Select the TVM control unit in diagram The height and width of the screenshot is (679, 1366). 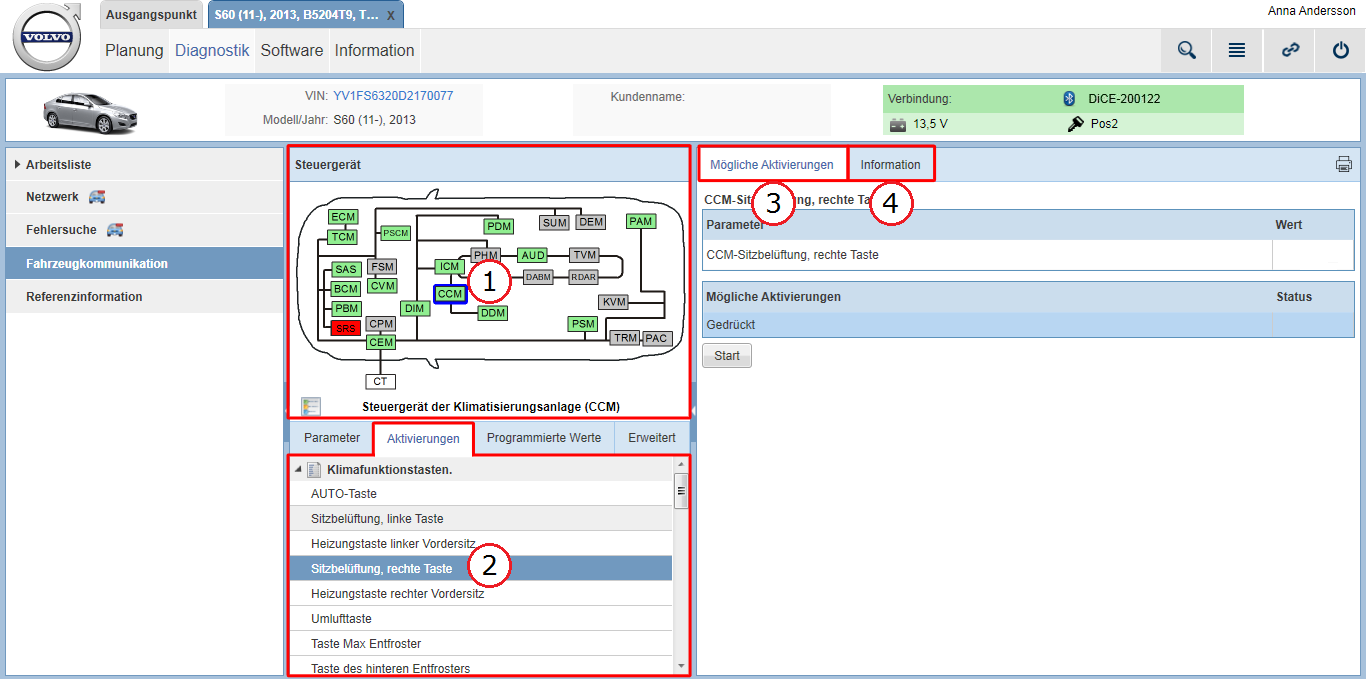pyautogui.click(x=584, y=255)
